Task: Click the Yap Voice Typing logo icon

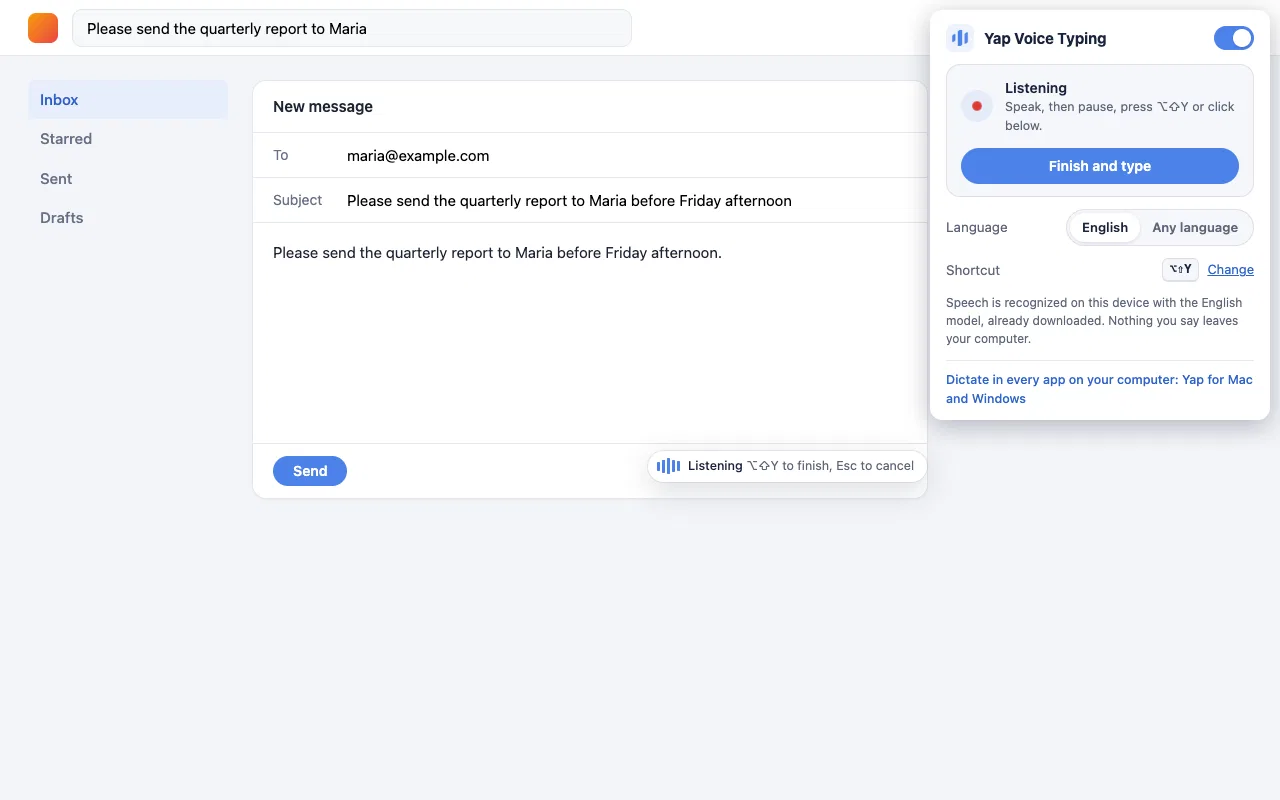Action: click(960, 38)
